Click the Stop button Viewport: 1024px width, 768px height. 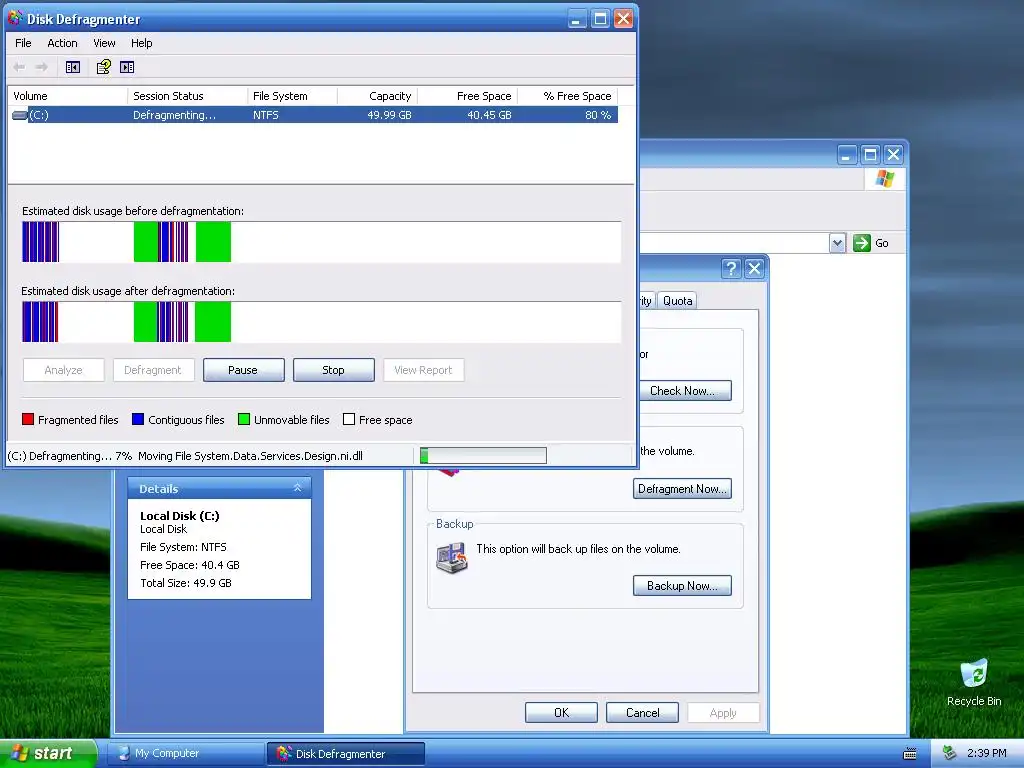334,370
